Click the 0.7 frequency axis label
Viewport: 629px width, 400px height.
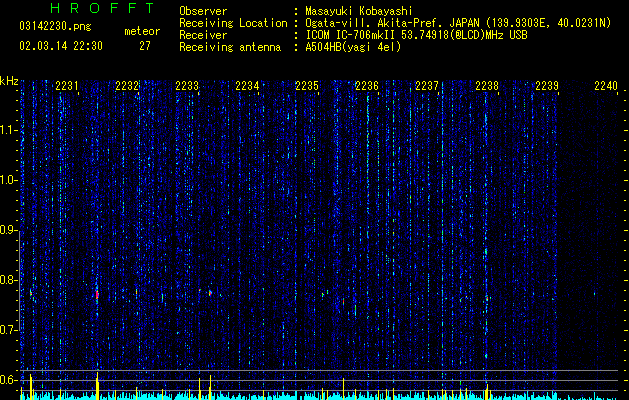click(9, 330)
